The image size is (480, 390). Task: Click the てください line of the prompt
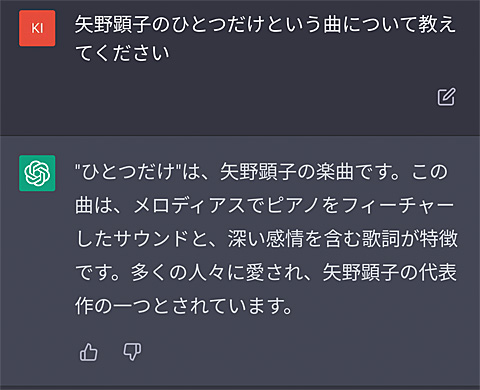[122, 53]
